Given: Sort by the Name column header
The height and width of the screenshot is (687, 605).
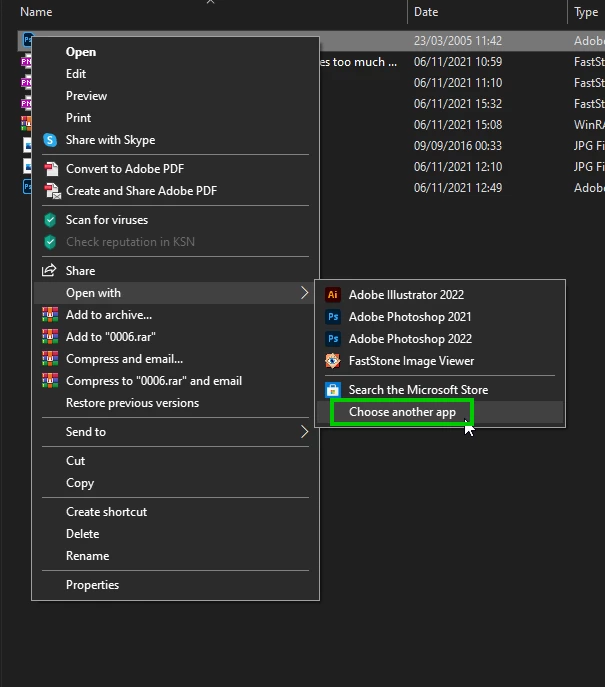Looking at the screenshot, I should pyautogui.click(x=36, y=12).
